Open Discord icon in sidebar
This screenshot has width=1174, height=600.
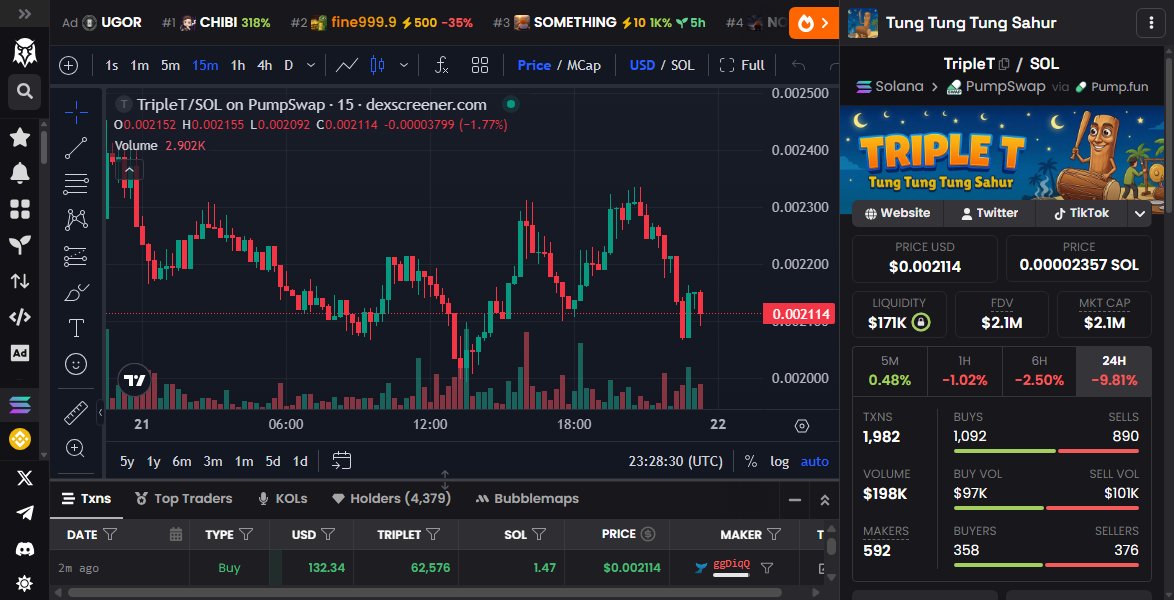tap(25, 549)
